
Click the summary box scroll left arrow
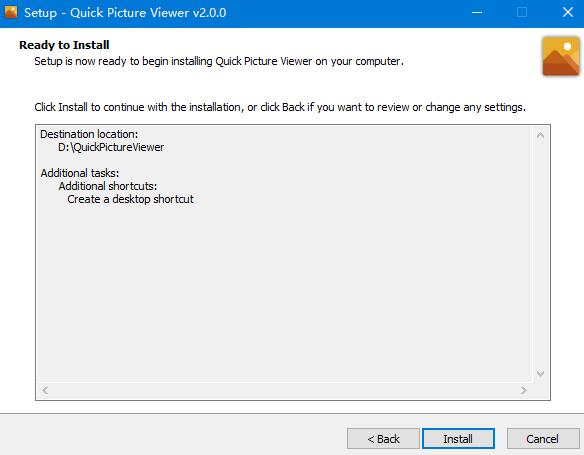[x=45, y=390]
